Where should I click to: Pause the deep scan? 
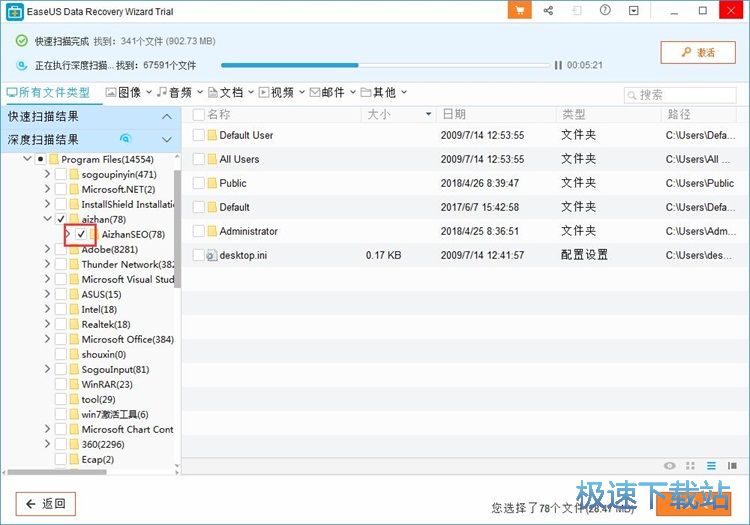point(558,65)
